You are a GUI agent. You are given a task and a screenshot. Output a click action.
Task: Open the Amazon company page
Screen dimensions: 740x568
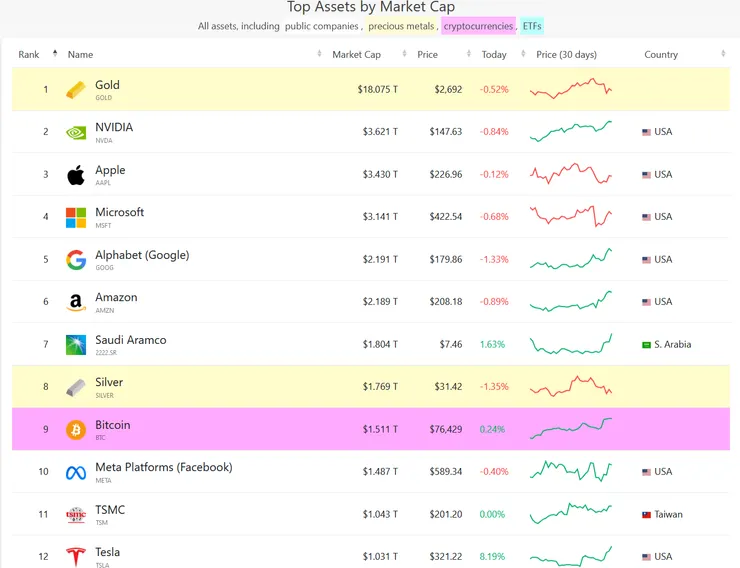[x=116, y=297]
